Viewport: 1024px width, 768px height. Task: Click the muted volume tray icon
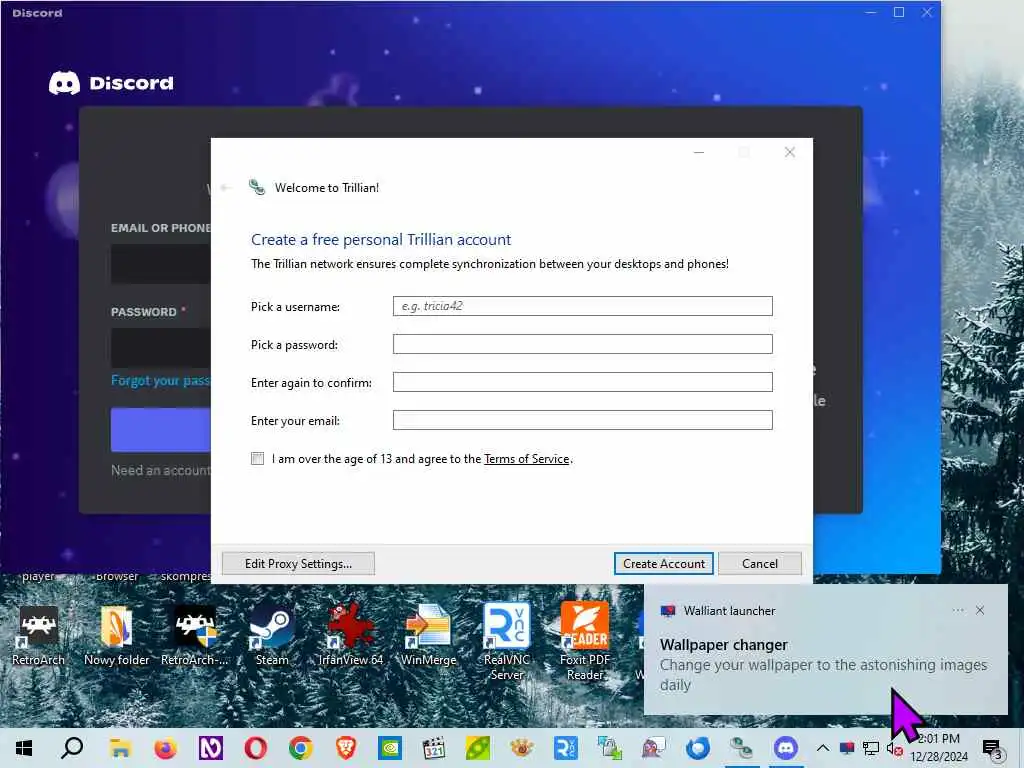click(x=894, y=748)
